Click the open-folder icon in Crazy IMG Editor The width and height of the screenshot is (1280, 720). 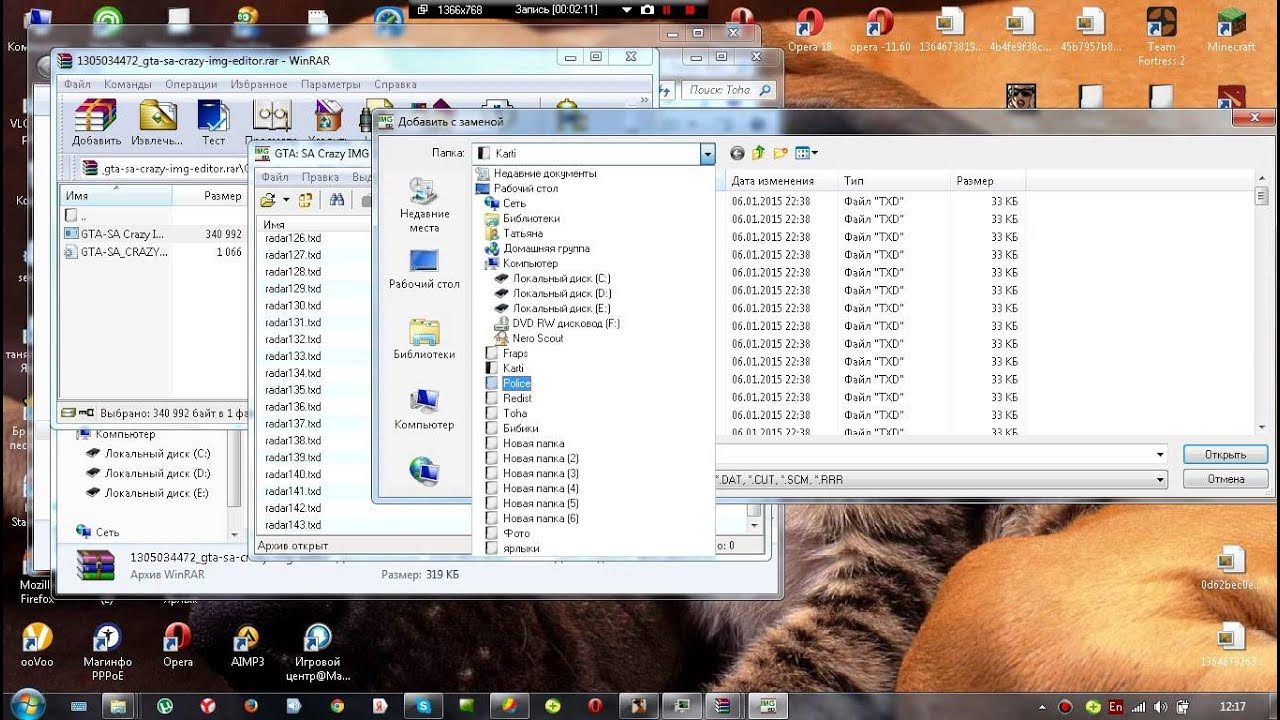click(268, 200)
